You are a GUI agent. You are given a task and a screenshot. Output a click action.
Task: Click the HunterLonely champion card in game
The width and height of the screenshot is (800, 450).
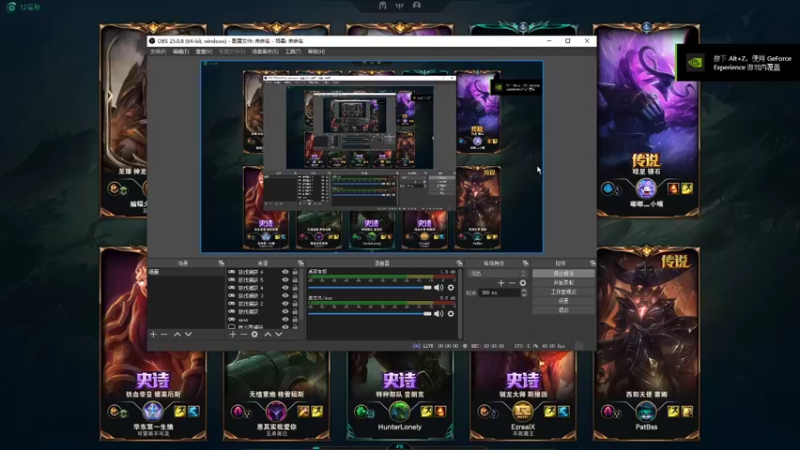[399, 395]
